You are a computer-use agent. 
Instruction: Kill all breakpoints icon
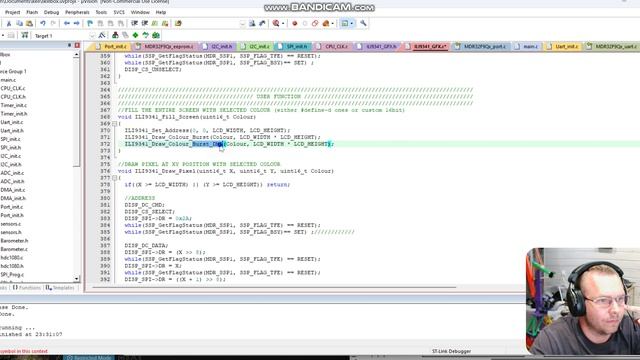[x=326, y=24]
